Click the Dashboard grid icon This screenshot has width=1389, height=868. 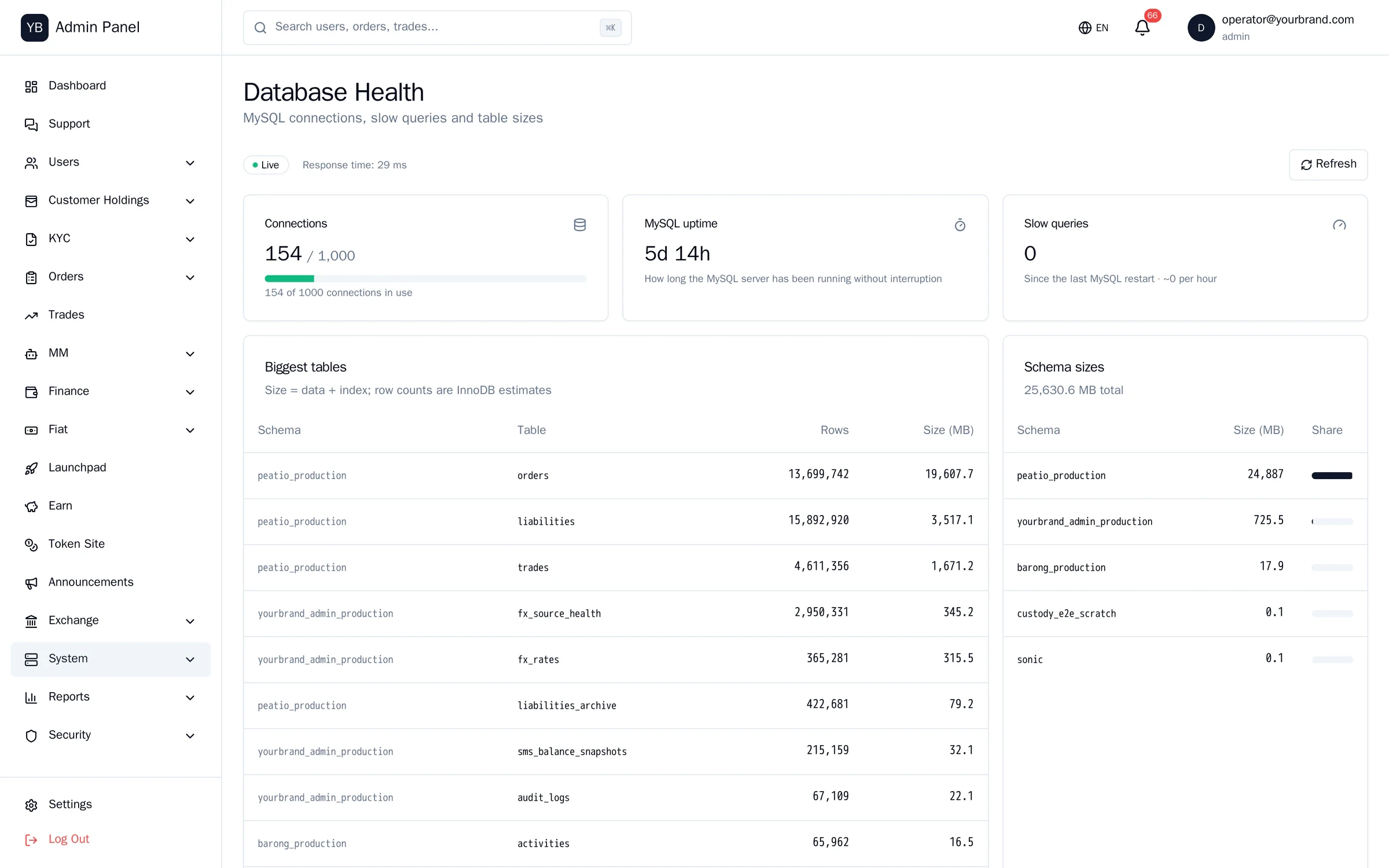click(x=31, y=86)
